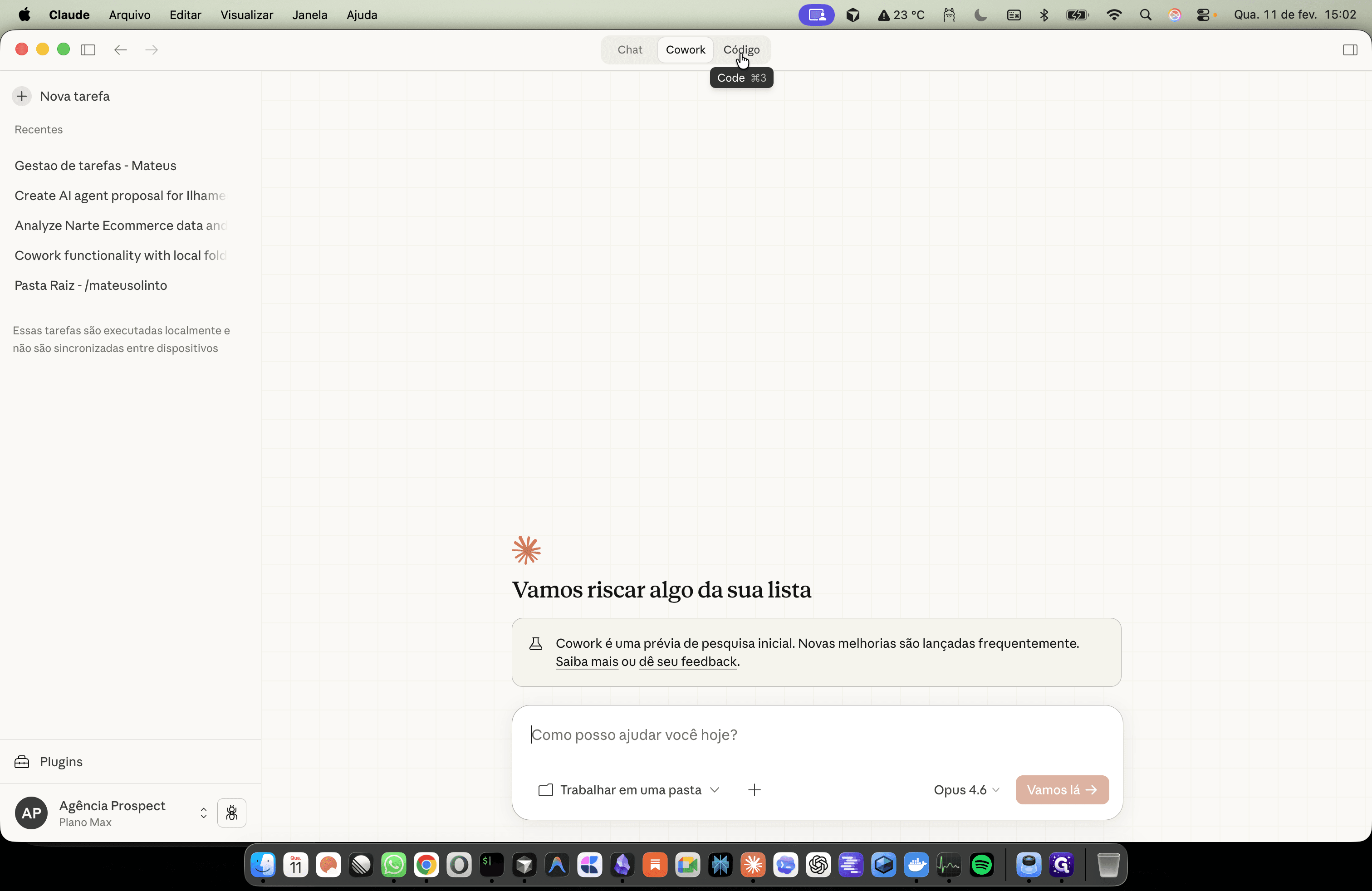Open the Claude app menu
1372x891 pixels.
[x=69, y=15]
